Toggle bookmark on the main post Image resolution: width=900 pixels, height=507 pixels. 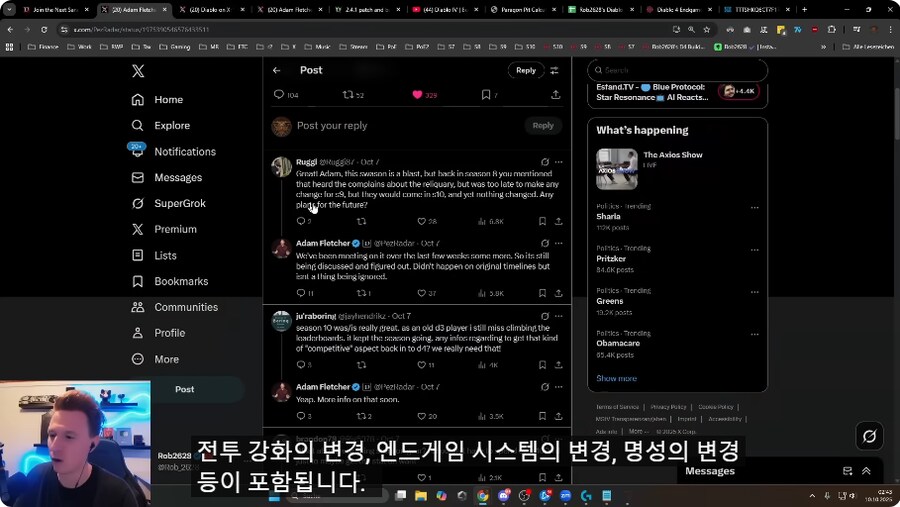tap(486, 95)
